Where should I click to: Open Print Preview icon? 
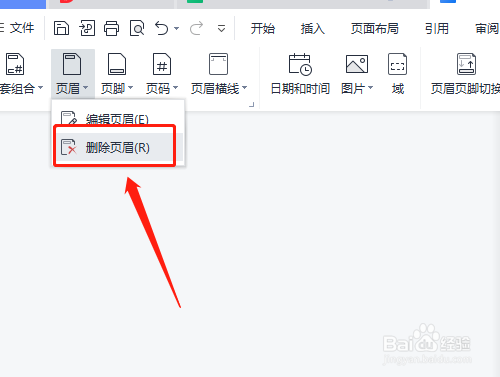[x=137, y=28]
